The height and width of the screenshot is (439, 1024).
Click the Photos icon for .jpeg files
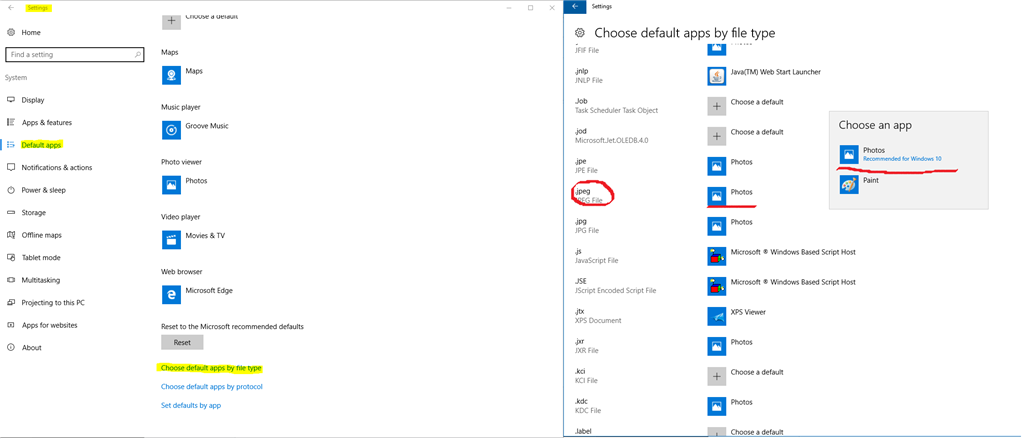(x=717, y=196)
